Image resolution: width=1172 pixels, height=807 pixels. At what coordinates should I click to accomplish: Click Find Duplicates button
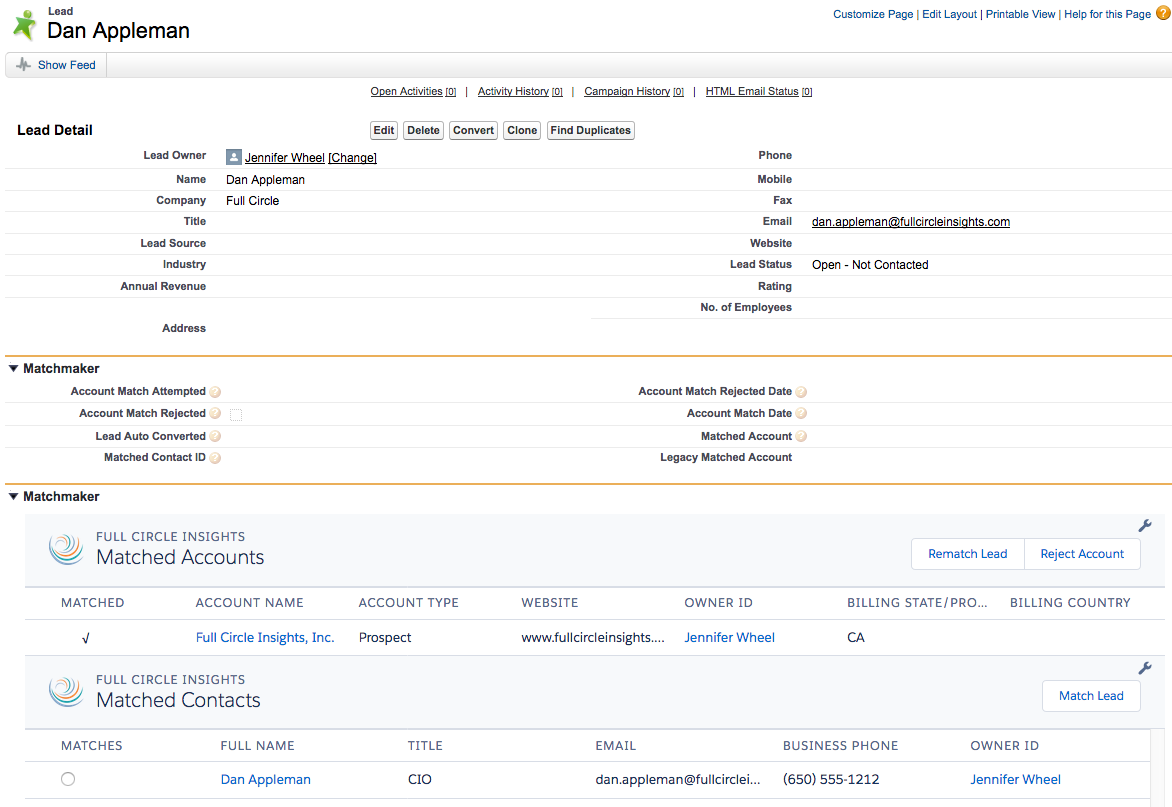click(x=590, y=130)
